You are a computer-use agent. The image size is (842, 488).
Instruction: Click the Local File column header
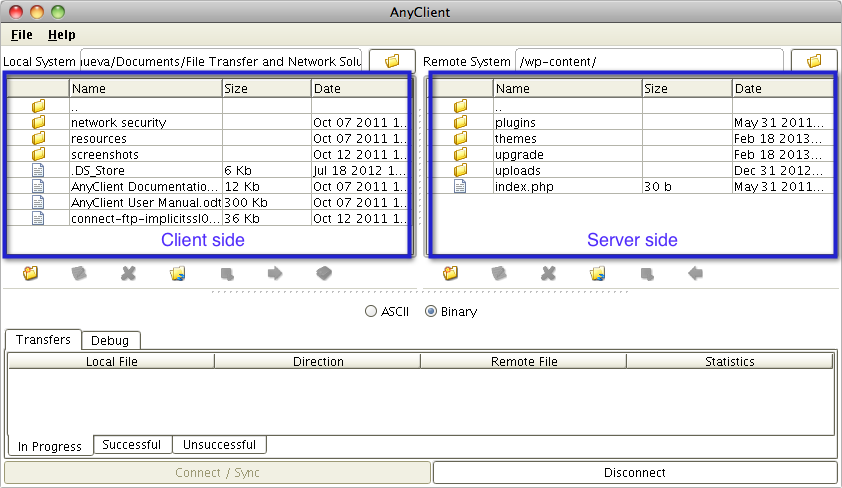(x=112, y=361)
